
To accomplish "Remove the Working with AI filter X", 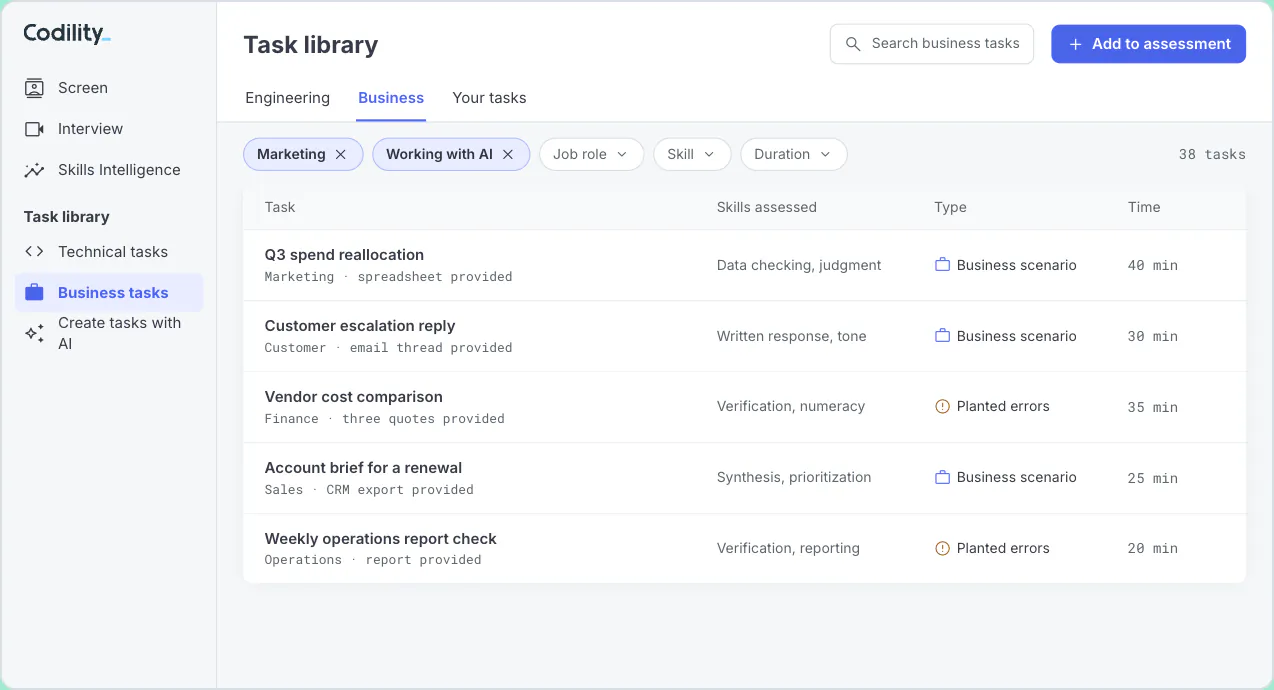I will pos(508,154).
